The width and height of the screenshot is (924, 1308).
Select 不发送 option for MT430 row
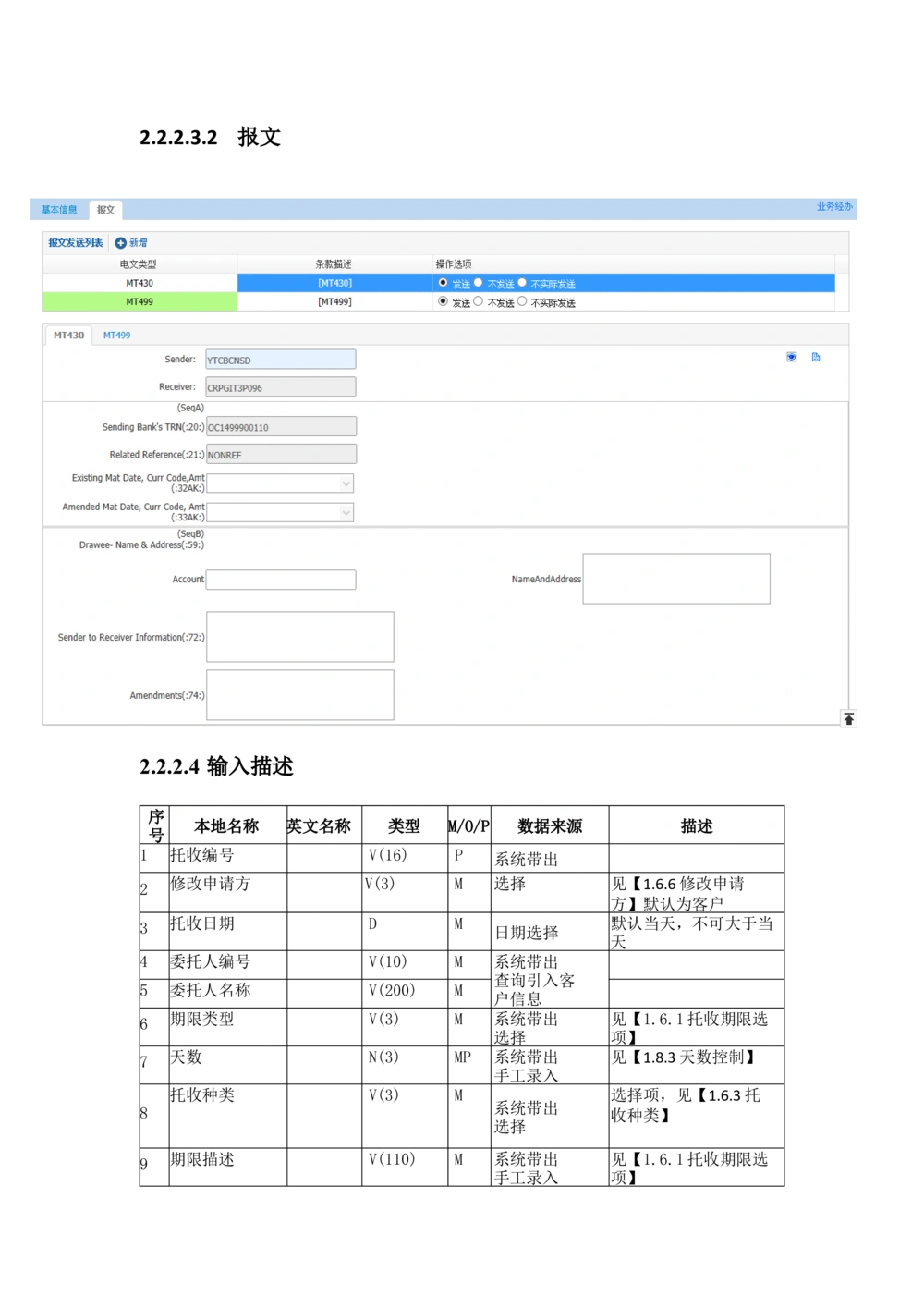point(479,283)
